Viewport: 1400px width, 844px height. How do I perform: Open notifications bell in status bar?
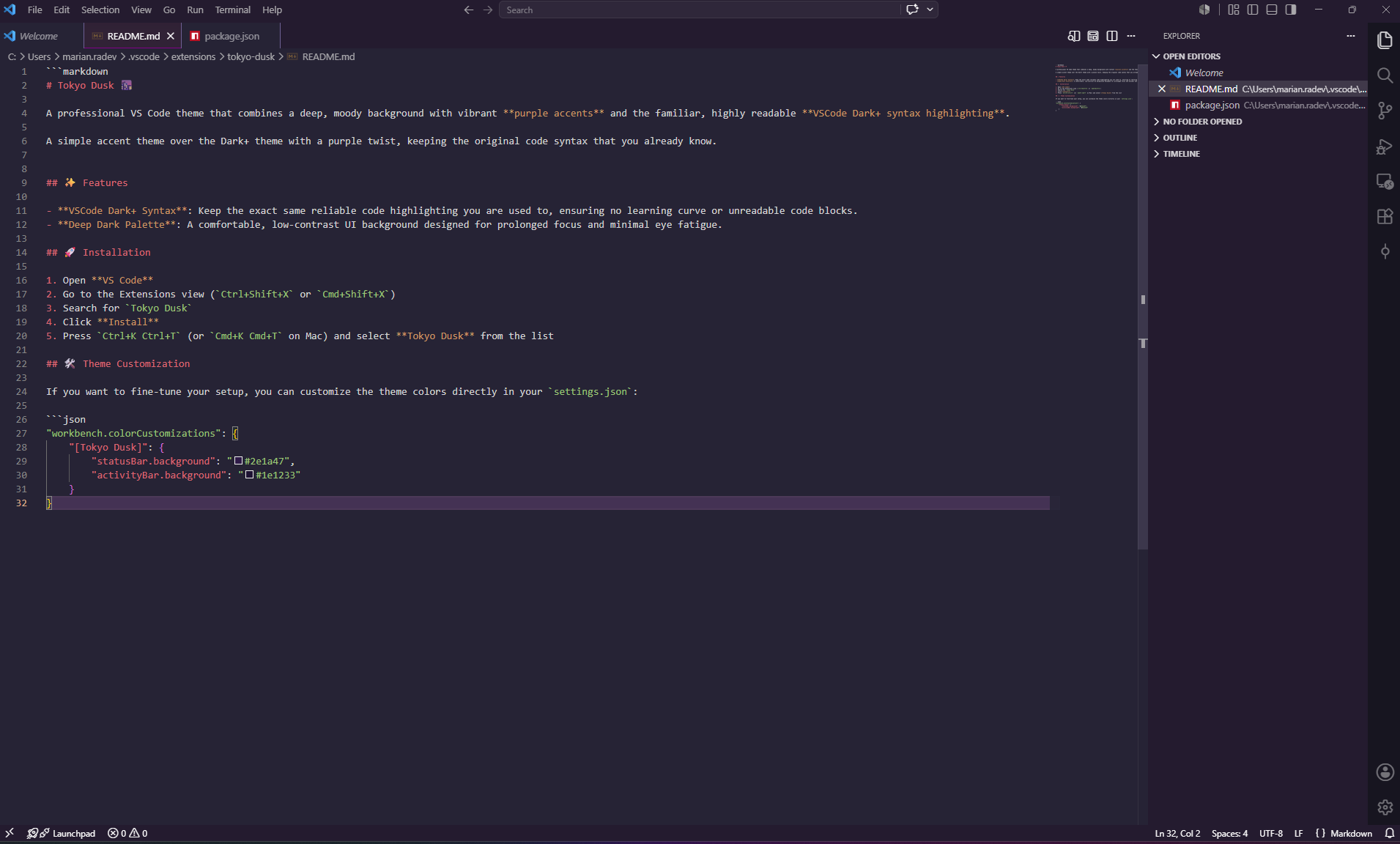(x=1389, y=833)
